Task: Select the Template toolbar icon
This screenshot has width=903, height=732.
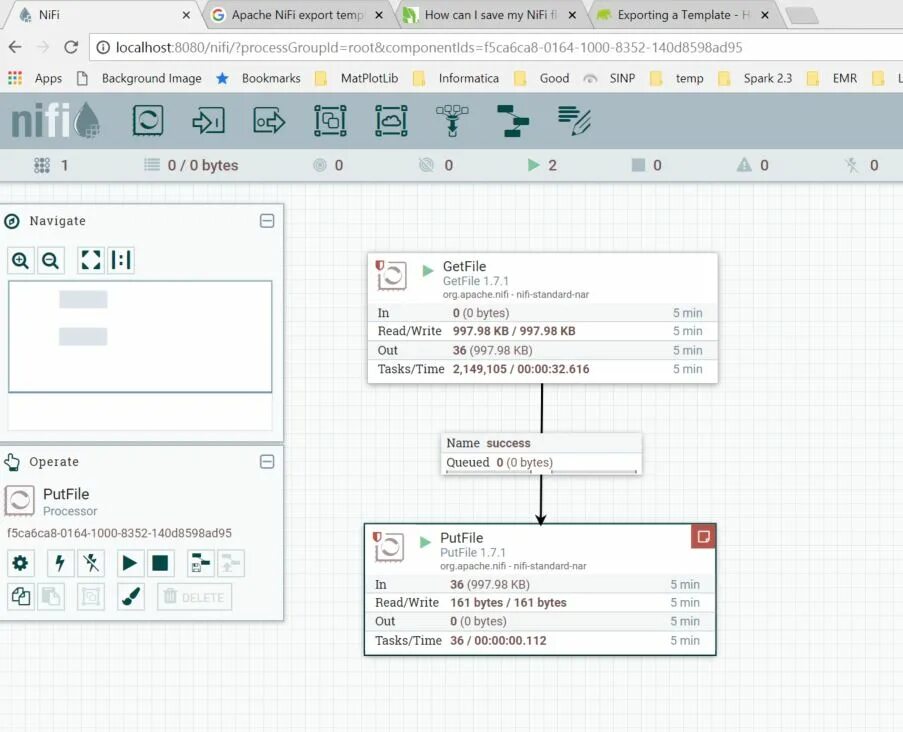Action: click(513, 120)
